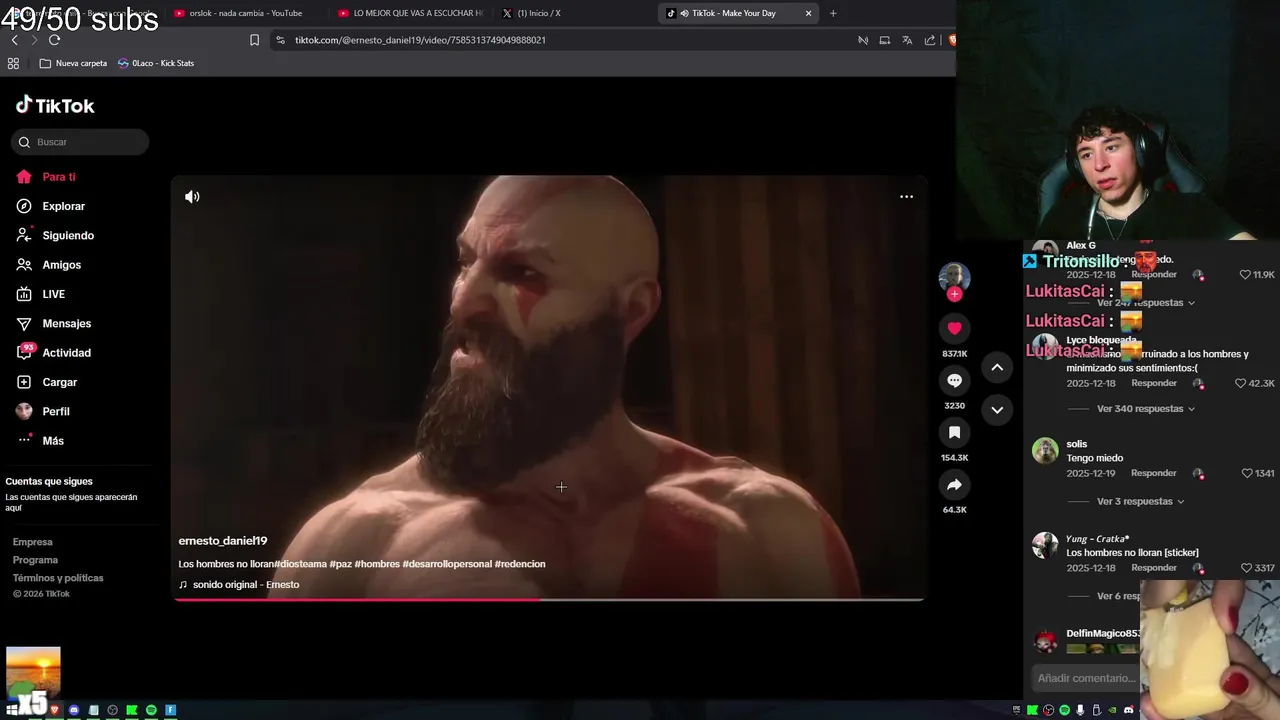This screenshot has width=1280, height=720.
Task: Click the tiktok.com URL address bar
Action: click(420, 40)
